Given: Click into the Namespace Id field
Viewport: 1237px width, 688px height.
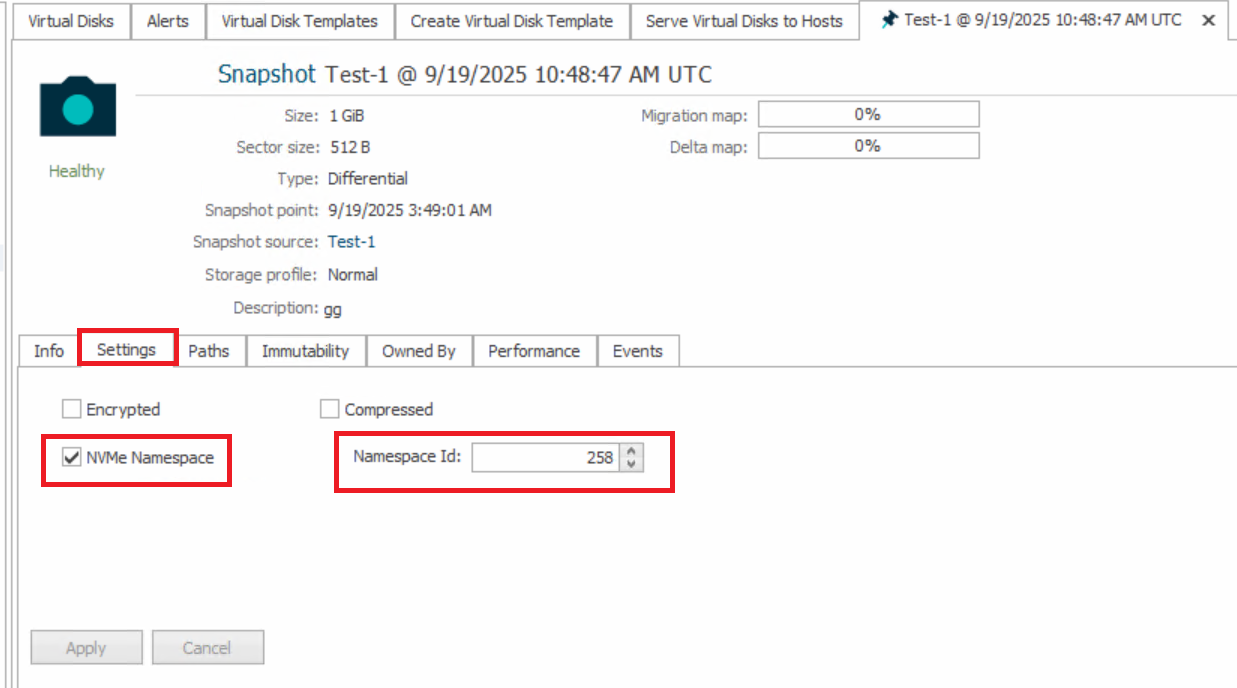Looking at the screenshot, I should [545, 458].
